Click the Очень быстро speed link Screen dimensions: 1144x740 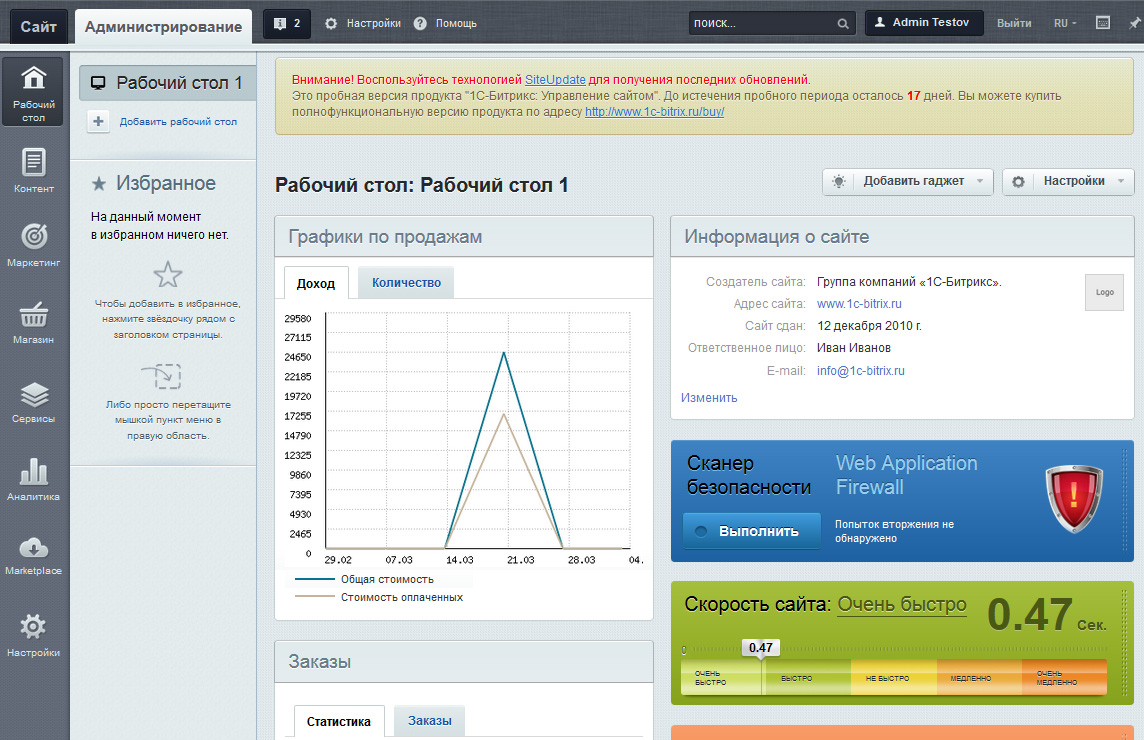click(x=902, y=604)
